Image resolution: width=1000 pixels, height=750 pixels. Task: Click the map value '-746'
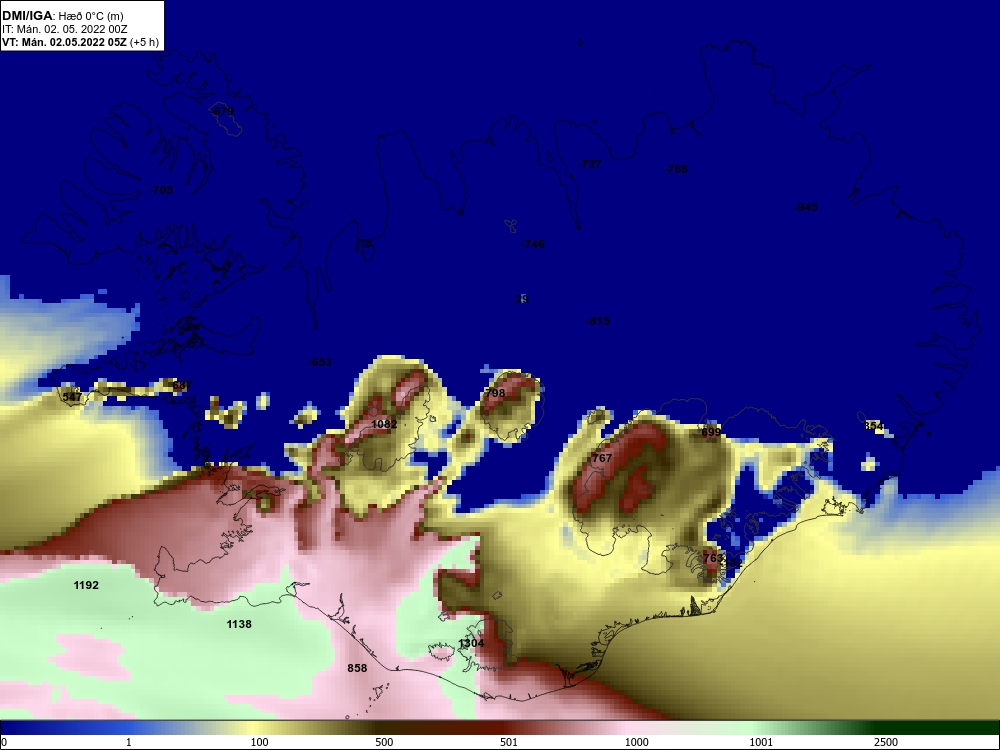point(533,244)
